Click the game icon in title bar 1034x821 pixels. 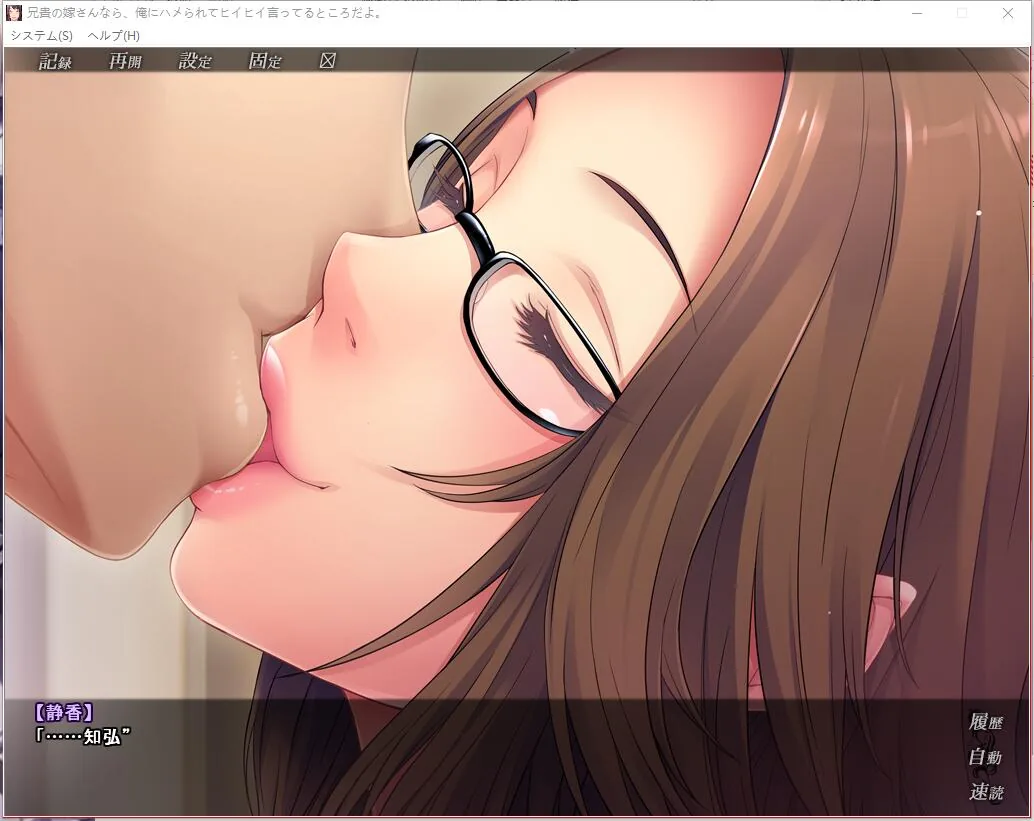(14, 13)
